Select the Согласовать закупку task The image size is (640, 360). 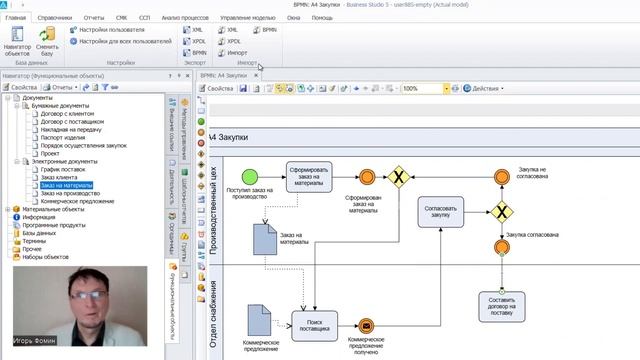(440, 212)
